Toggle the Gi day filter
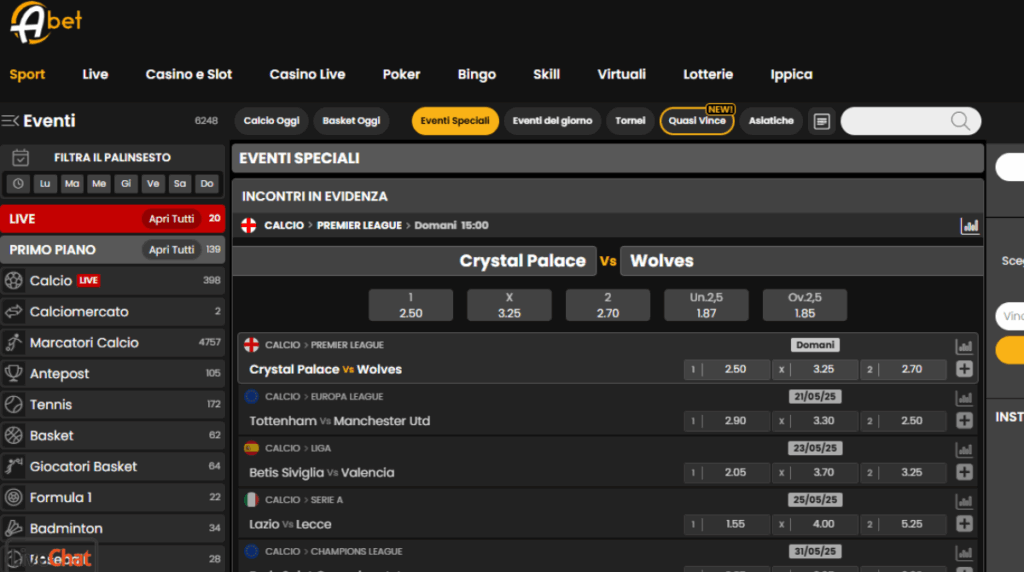 126,184
